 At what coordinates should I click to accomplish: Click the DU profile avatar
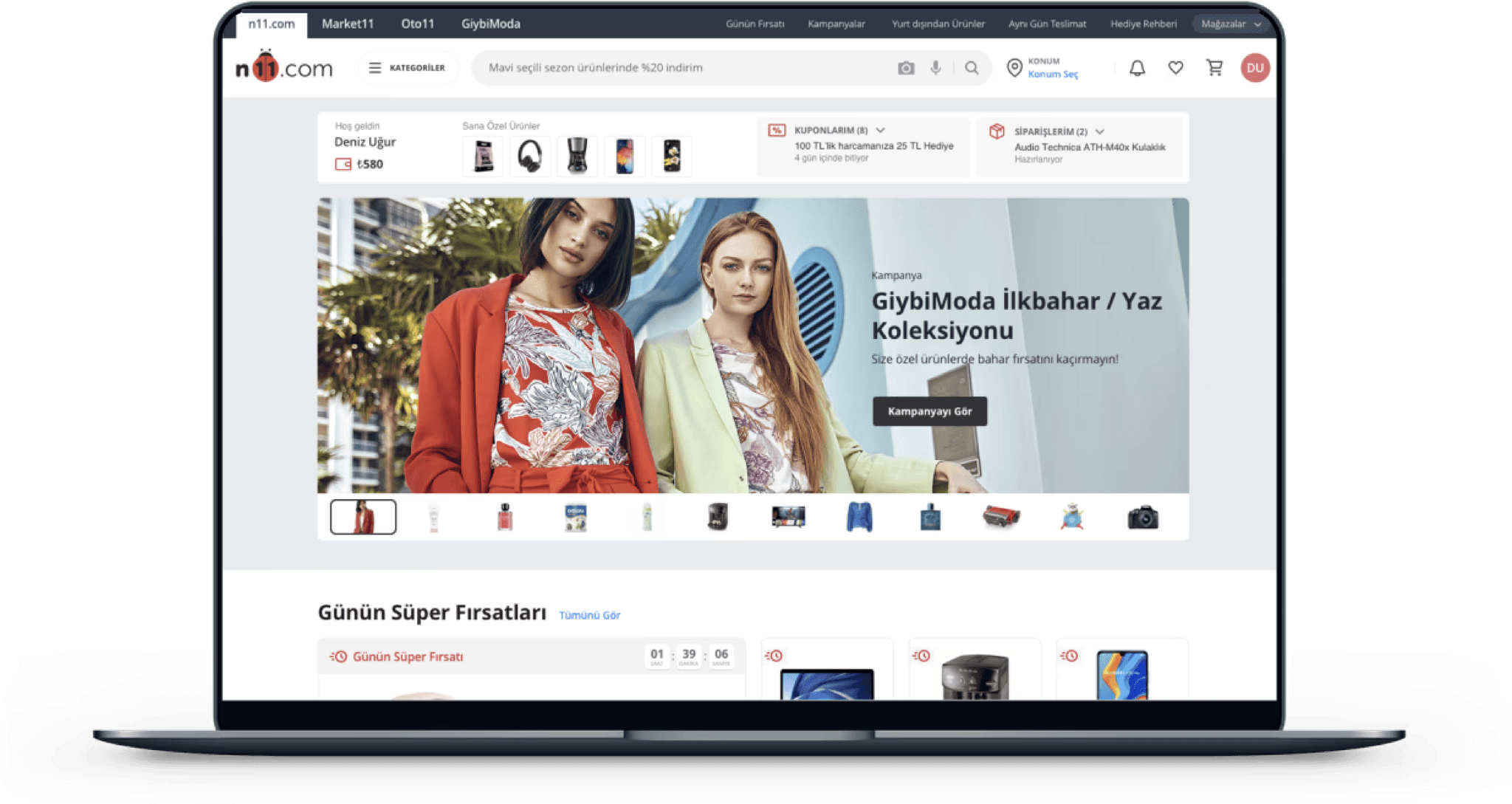[x=1254, y=68]
